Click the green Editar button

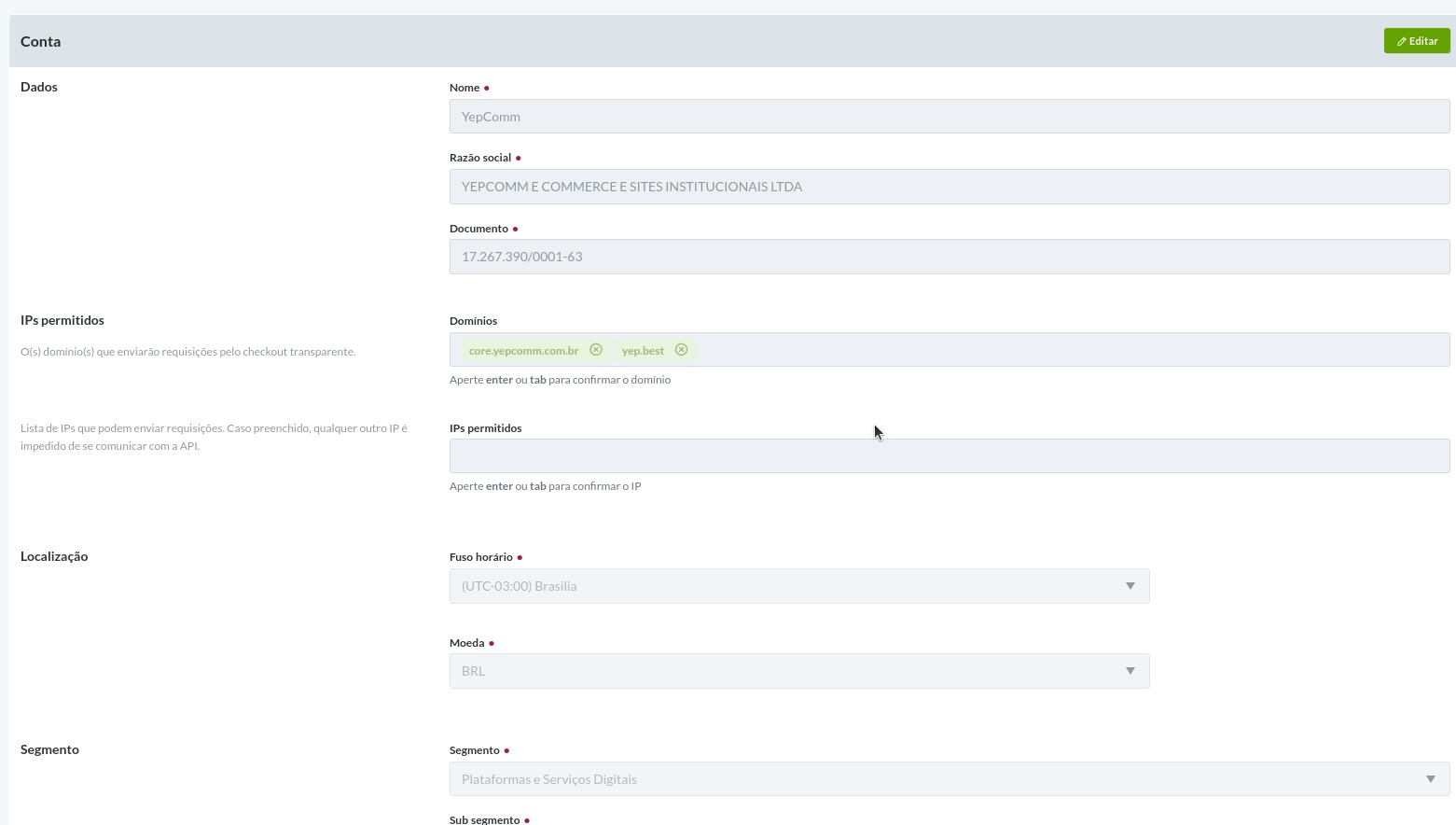1416,41
